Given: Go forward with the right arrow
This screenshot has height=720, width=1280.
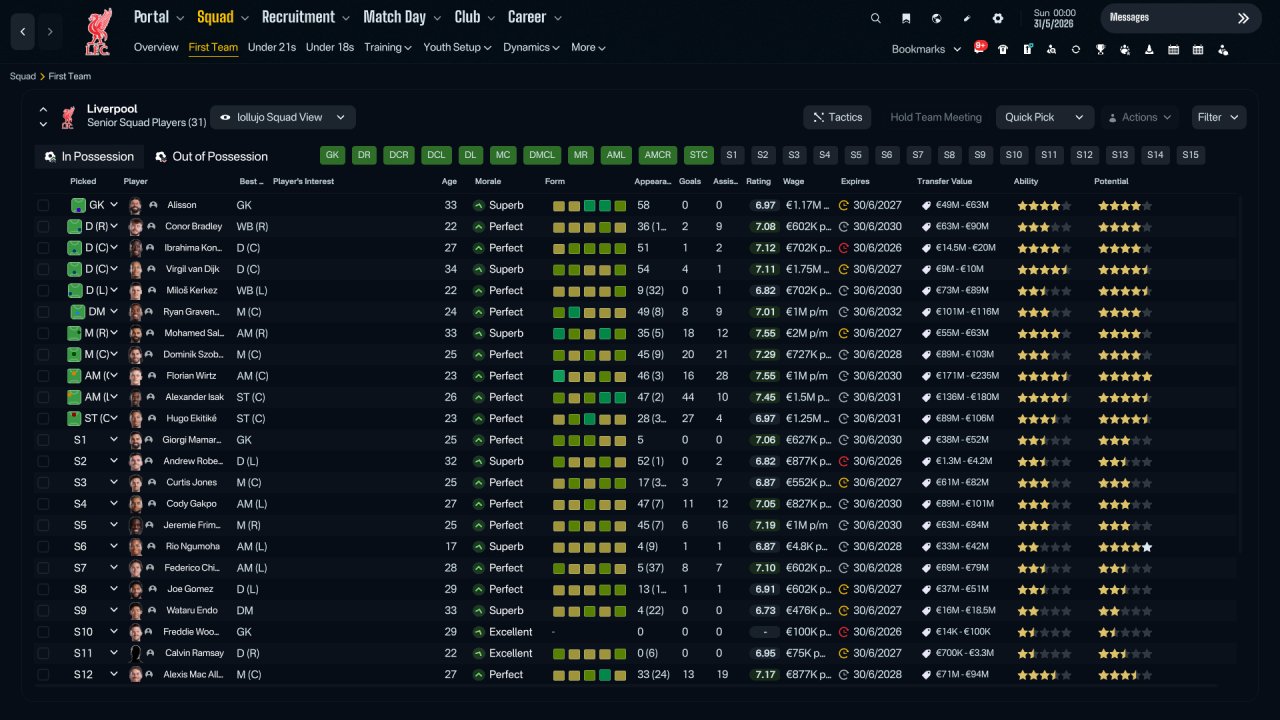Looking at the screenshot, I should (50, 32).
